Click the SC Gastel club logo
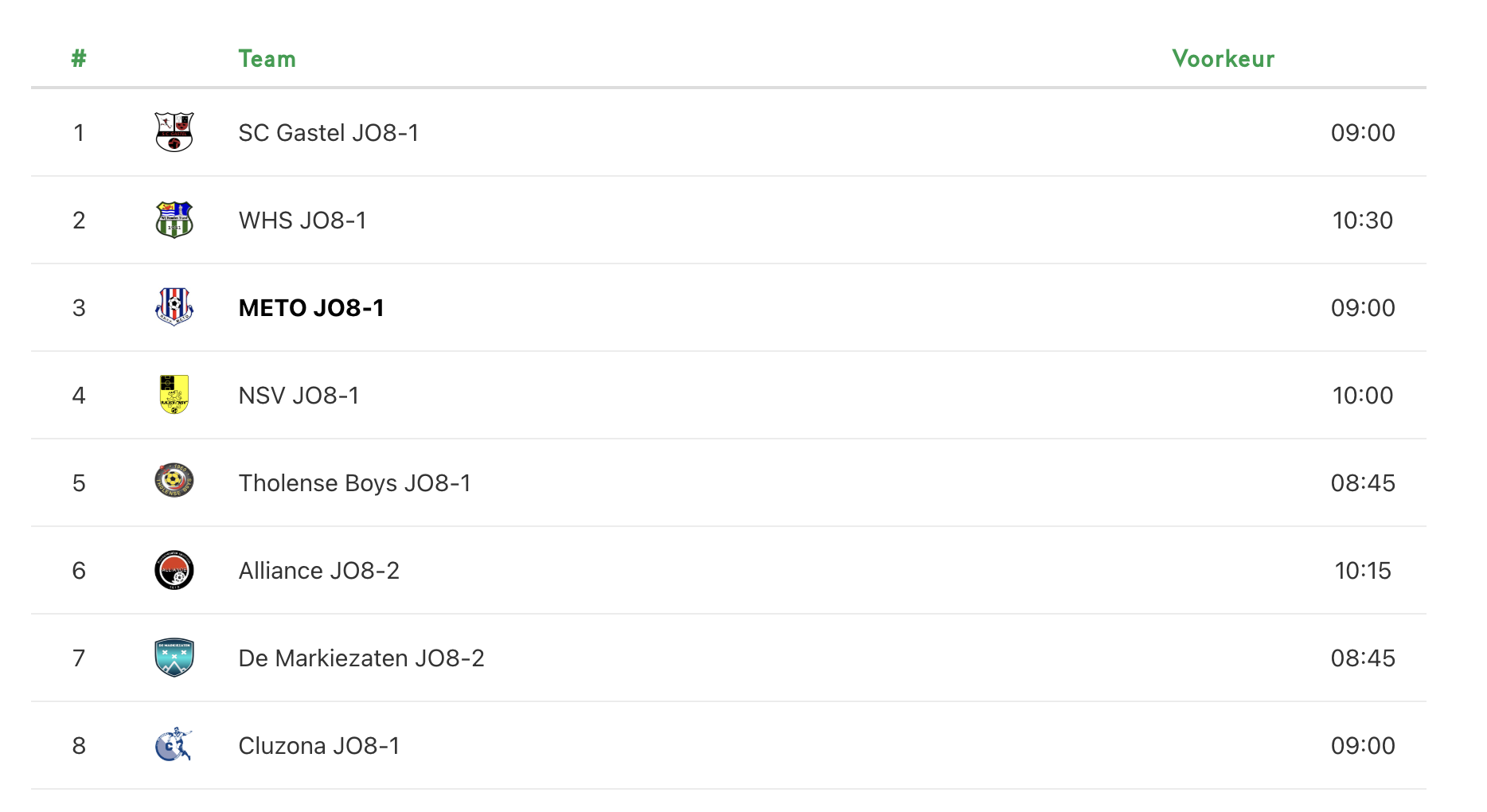This screenshot has width=1487, height=812. [174, 132]
